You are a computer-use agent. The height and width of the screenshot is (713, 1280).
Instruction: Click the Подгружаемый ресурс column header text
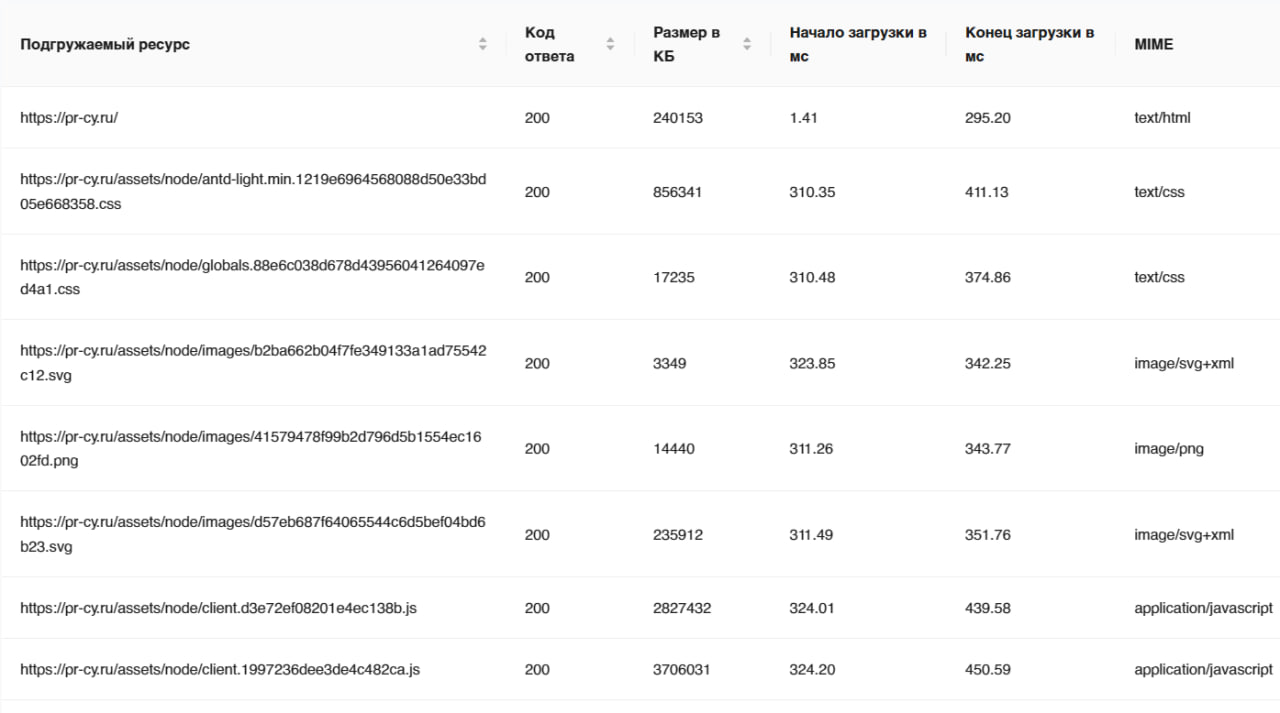coord(105,44)
